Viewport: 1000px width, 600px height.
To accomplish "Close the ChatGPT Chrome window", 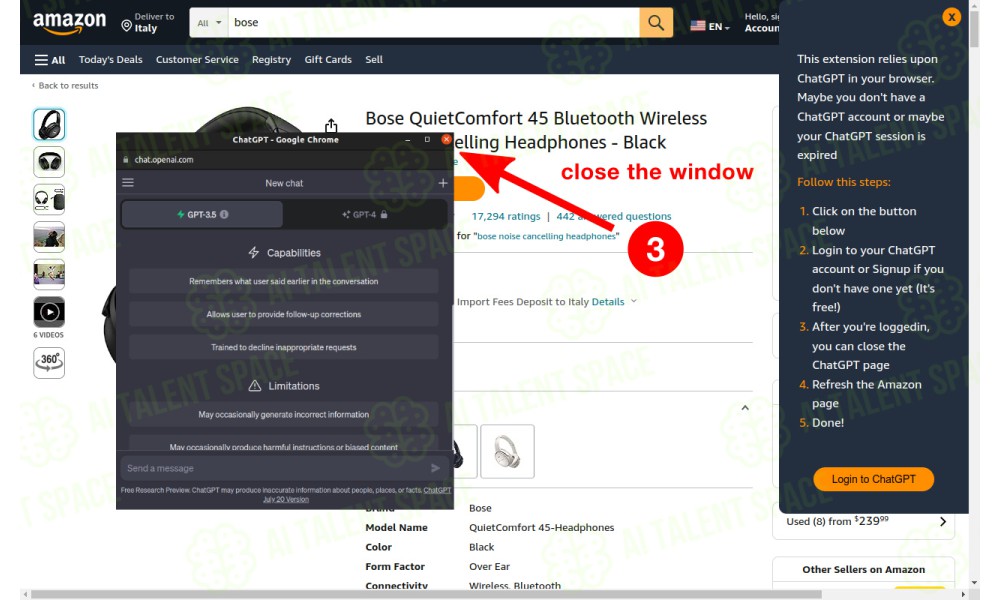I will point(446,139).
